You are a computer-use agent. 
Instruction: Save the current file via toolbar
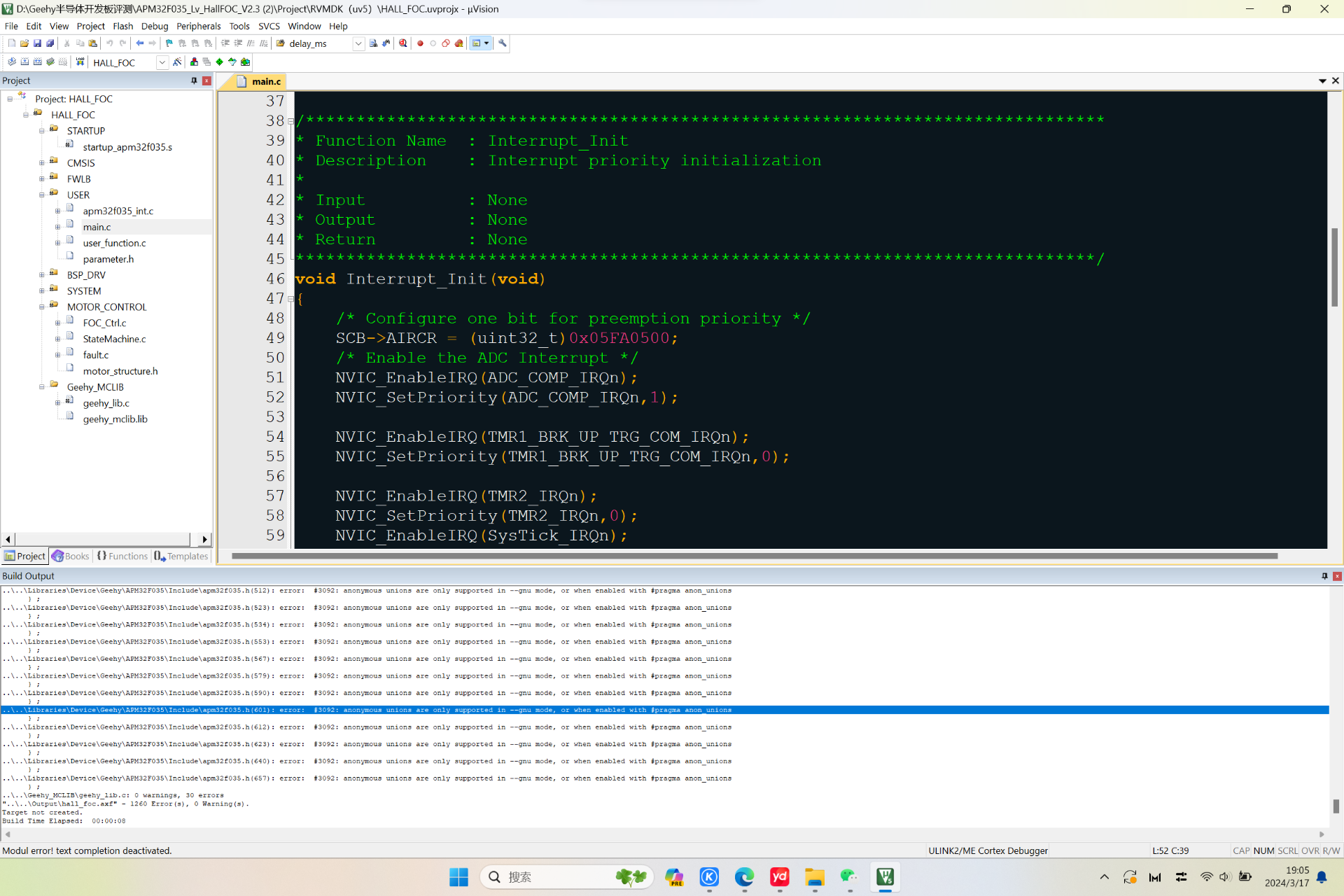(x=37, y=43)
